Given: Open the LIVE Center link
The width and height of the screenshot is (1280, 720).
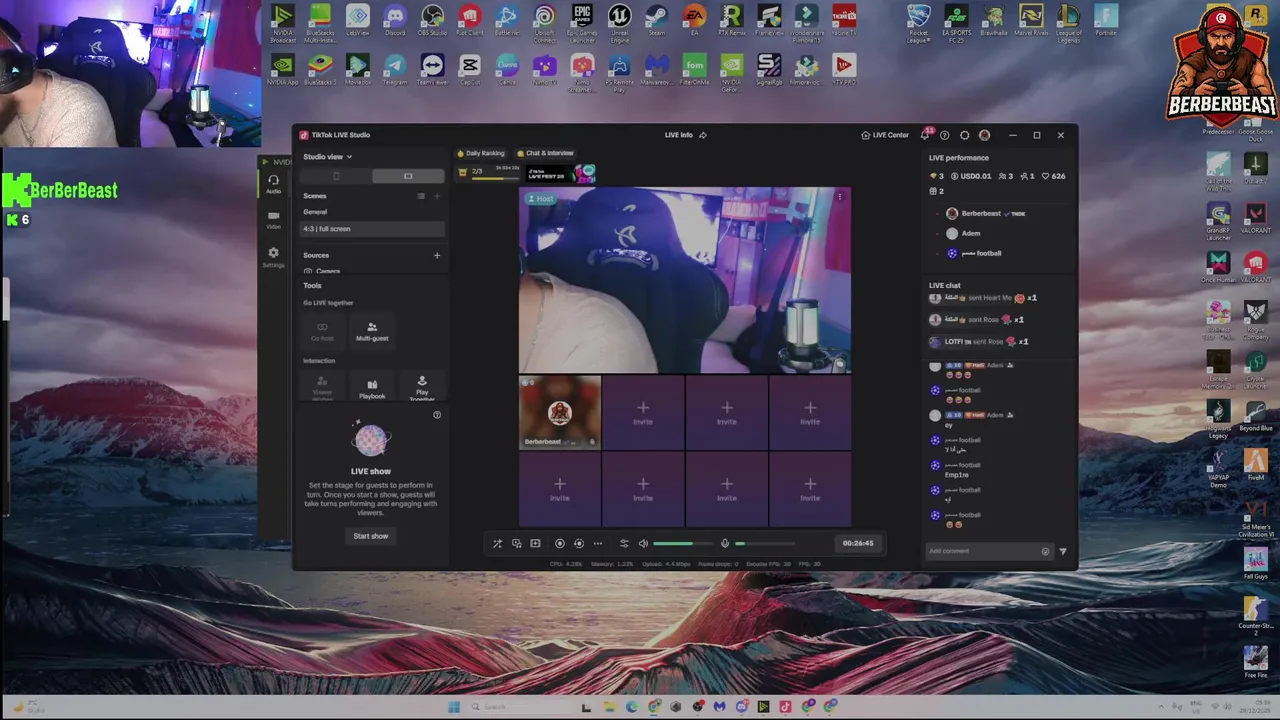Looking at the screenshot, I should coord(885,135).
